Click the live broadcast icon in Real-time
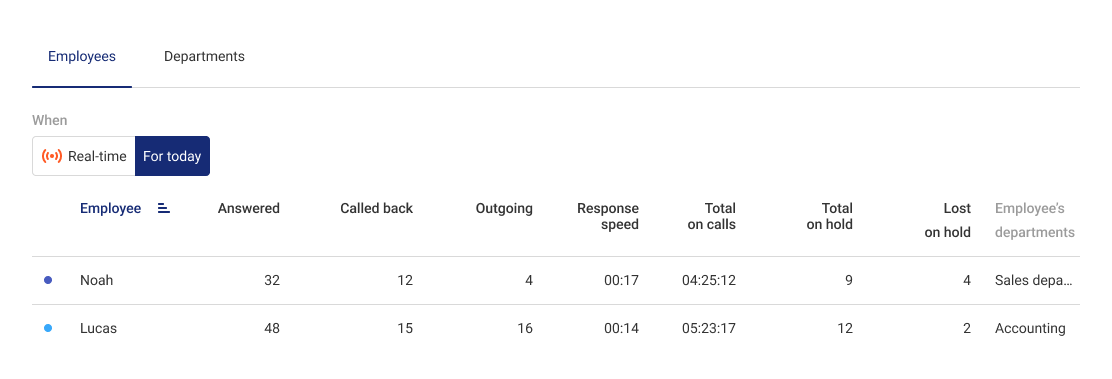 click(x=52, y=156)
